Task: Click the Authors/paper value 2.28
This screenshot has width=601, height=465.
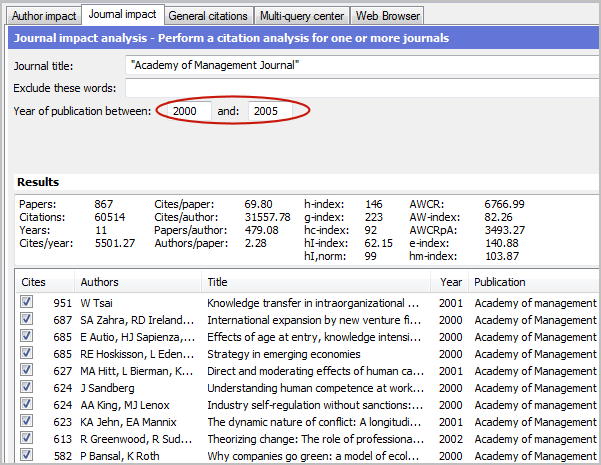Action: coord(255,243)
